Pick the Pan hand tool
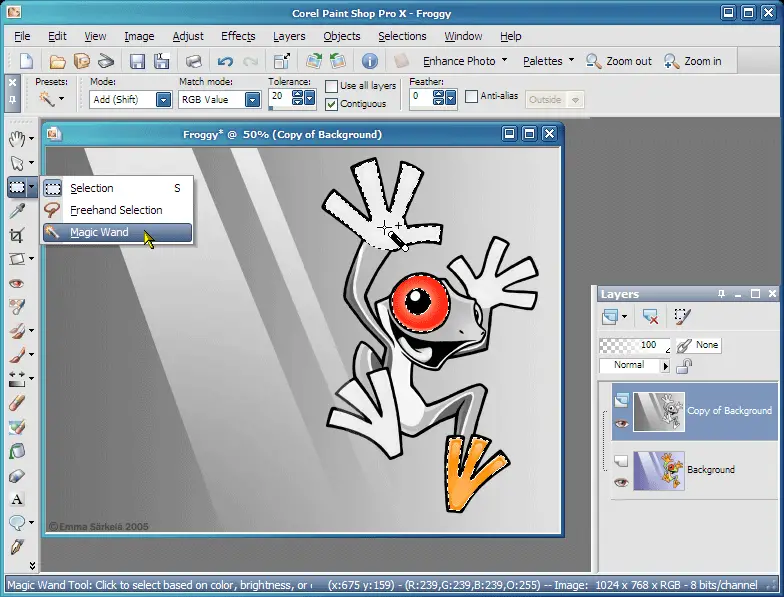The width and height of the screenshot is (784, 597). [16, 138]
